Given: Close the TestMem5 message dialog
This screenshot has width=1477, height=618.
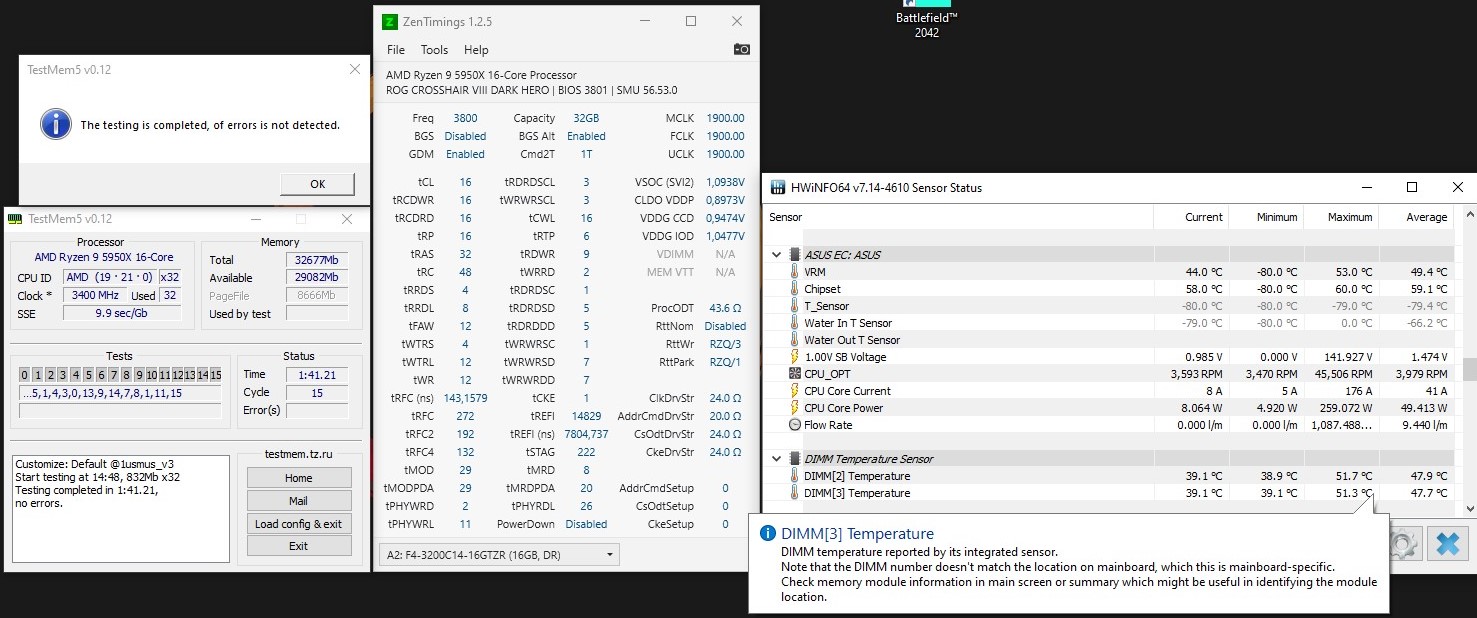Looking at the screenshot, I should pos(354,70).
